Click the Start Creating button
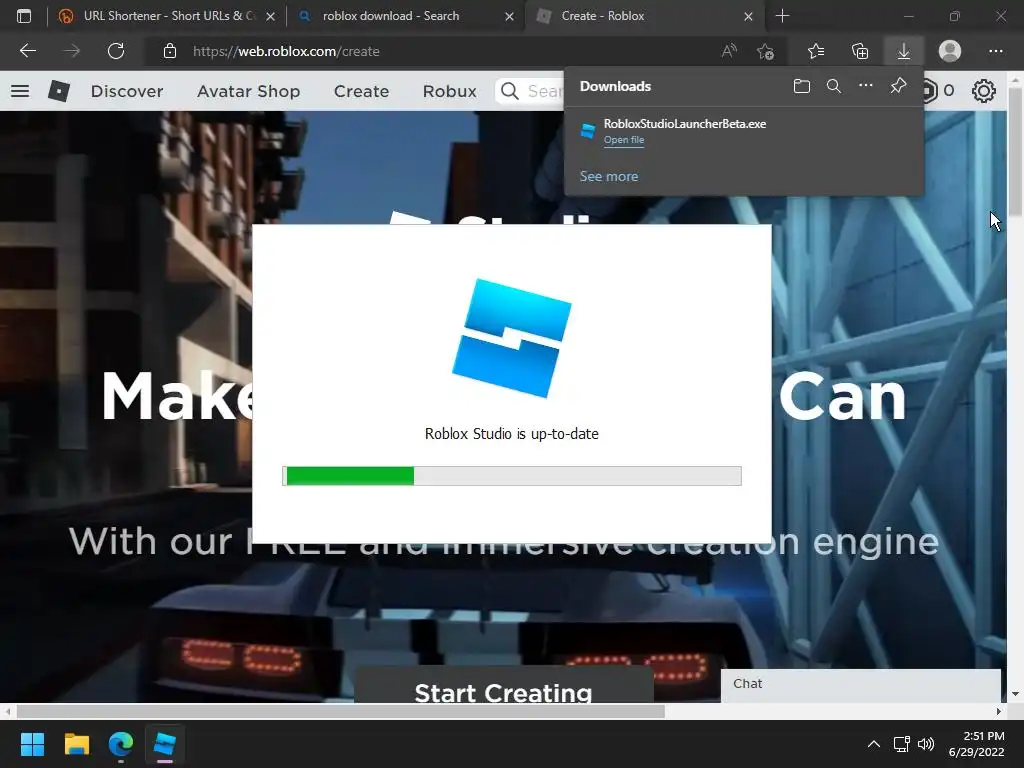Viewport: 1024px width, 768px height. [504, 686]
